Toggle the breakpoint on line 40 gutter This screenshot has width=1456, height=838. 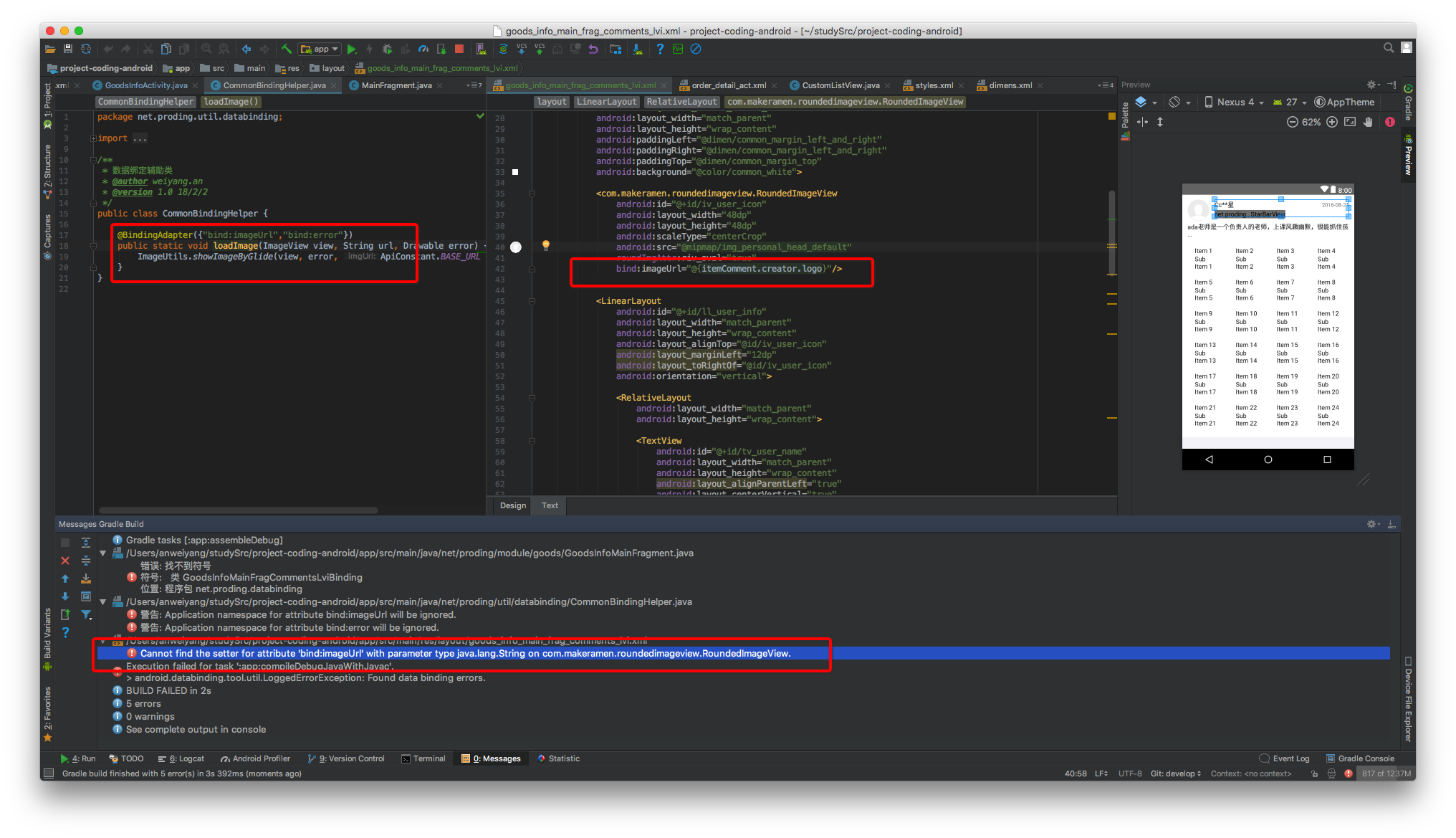click(517, 247)
